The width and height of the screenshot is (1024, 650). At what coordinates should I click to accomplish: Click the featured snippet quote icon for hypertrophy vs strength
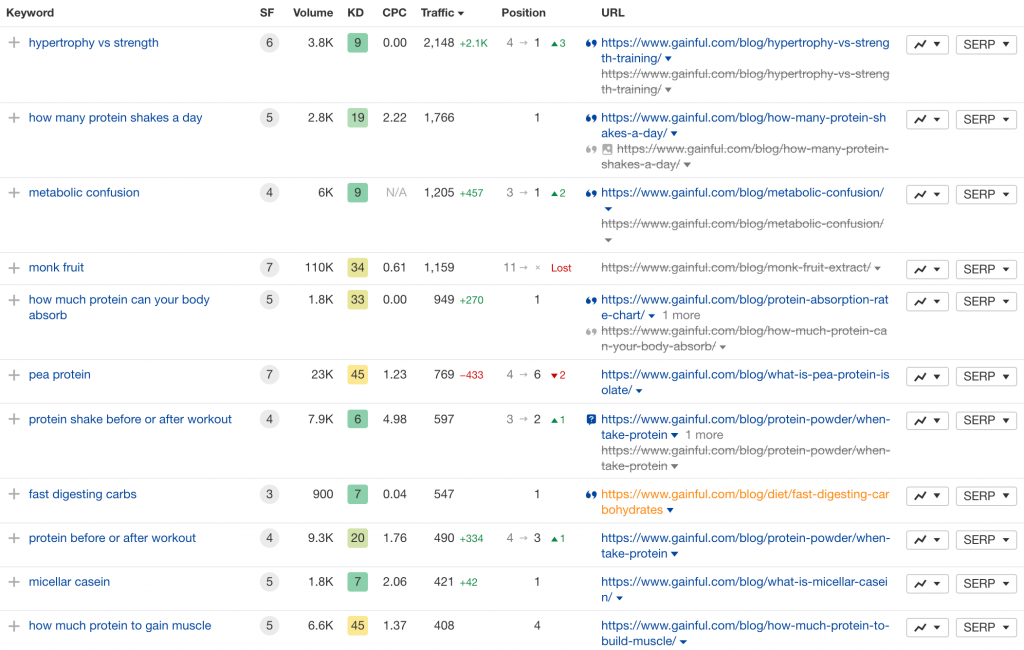click(x=591, y=44)
